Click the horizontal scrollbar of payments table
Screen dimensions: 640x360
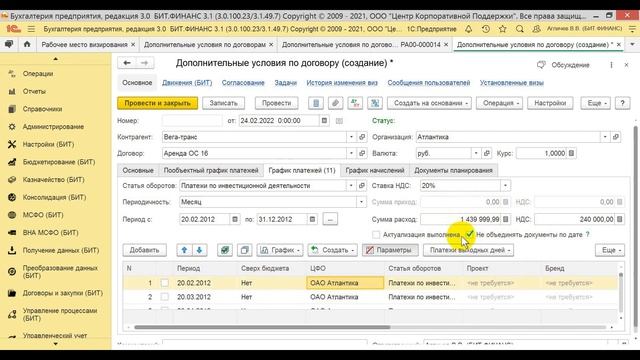262,327
